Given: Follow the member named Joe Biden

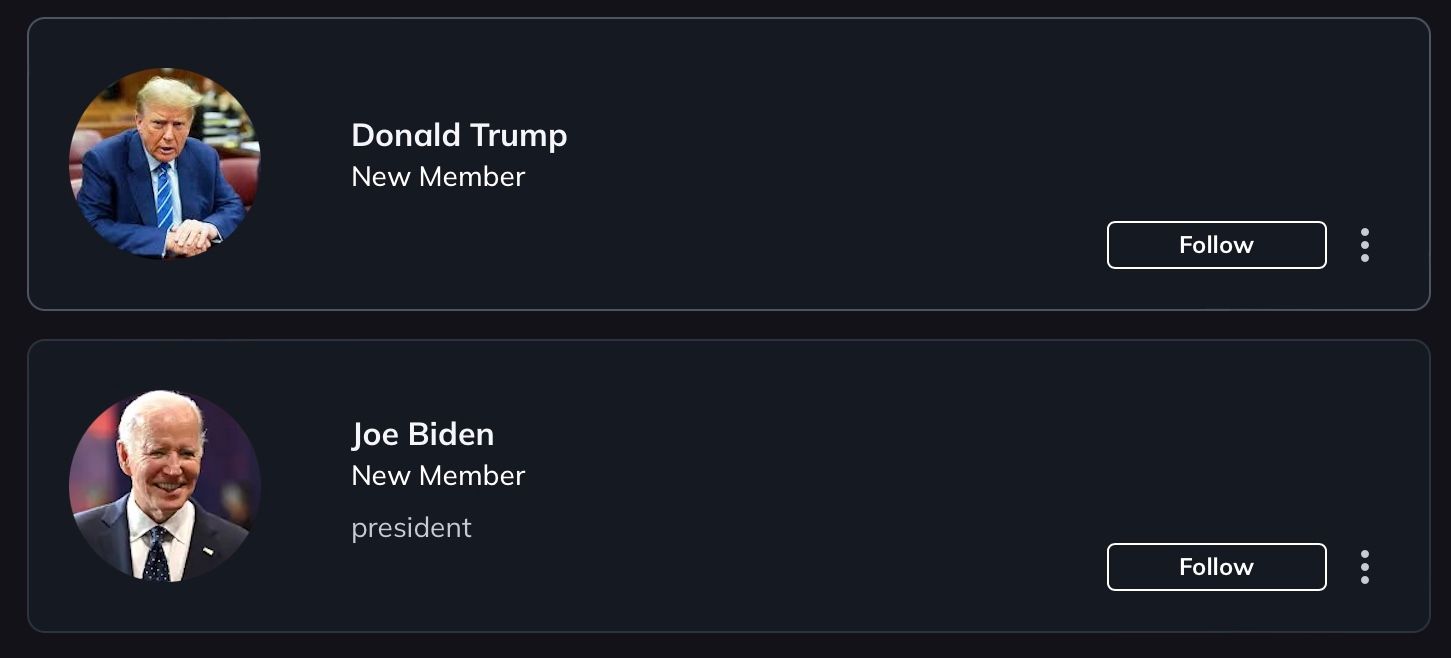Looking at the screenshot, I should pos(1216,567).
